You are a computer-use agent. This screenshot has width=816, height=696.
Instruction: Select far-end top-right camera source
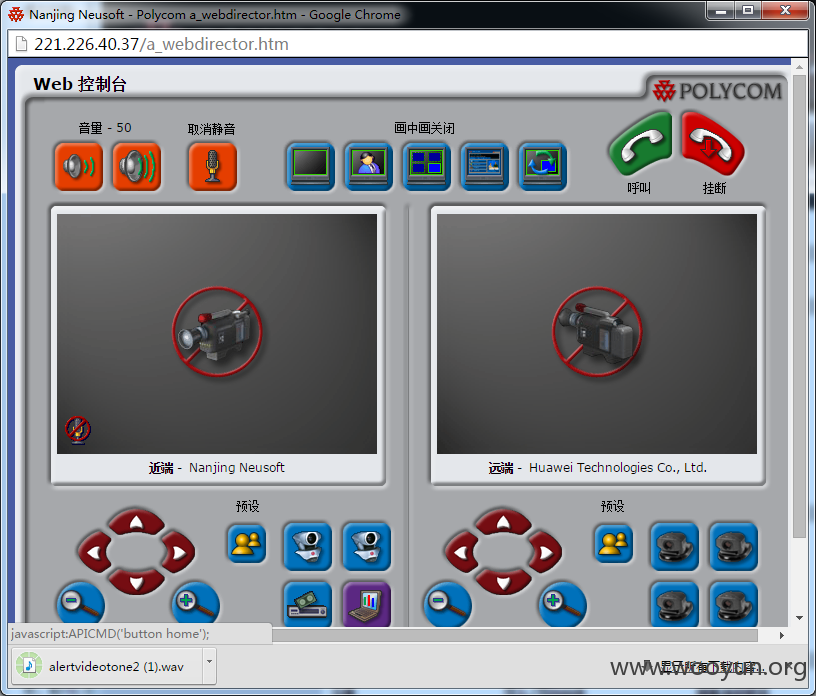pos(734,547)
